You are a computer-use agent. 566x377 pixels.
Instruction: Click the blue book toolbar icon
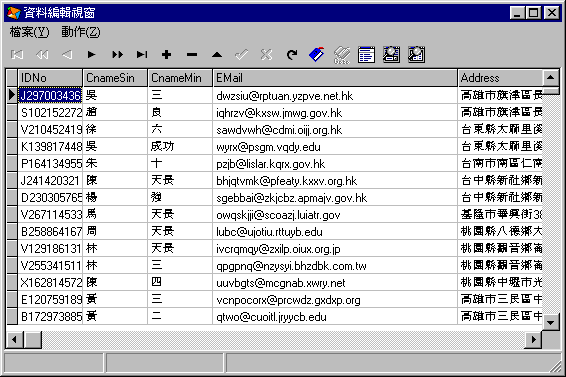pyautogui.click(x=317, y=55)
